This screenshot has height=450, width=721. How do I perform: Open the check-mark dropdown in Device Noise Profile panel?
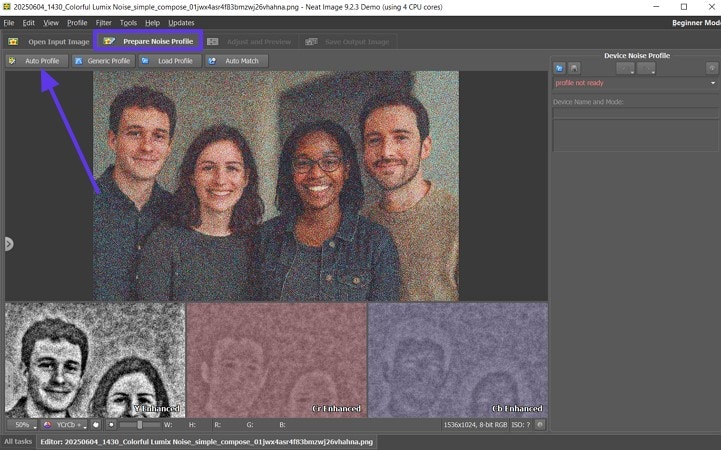(x=625, y=68)
